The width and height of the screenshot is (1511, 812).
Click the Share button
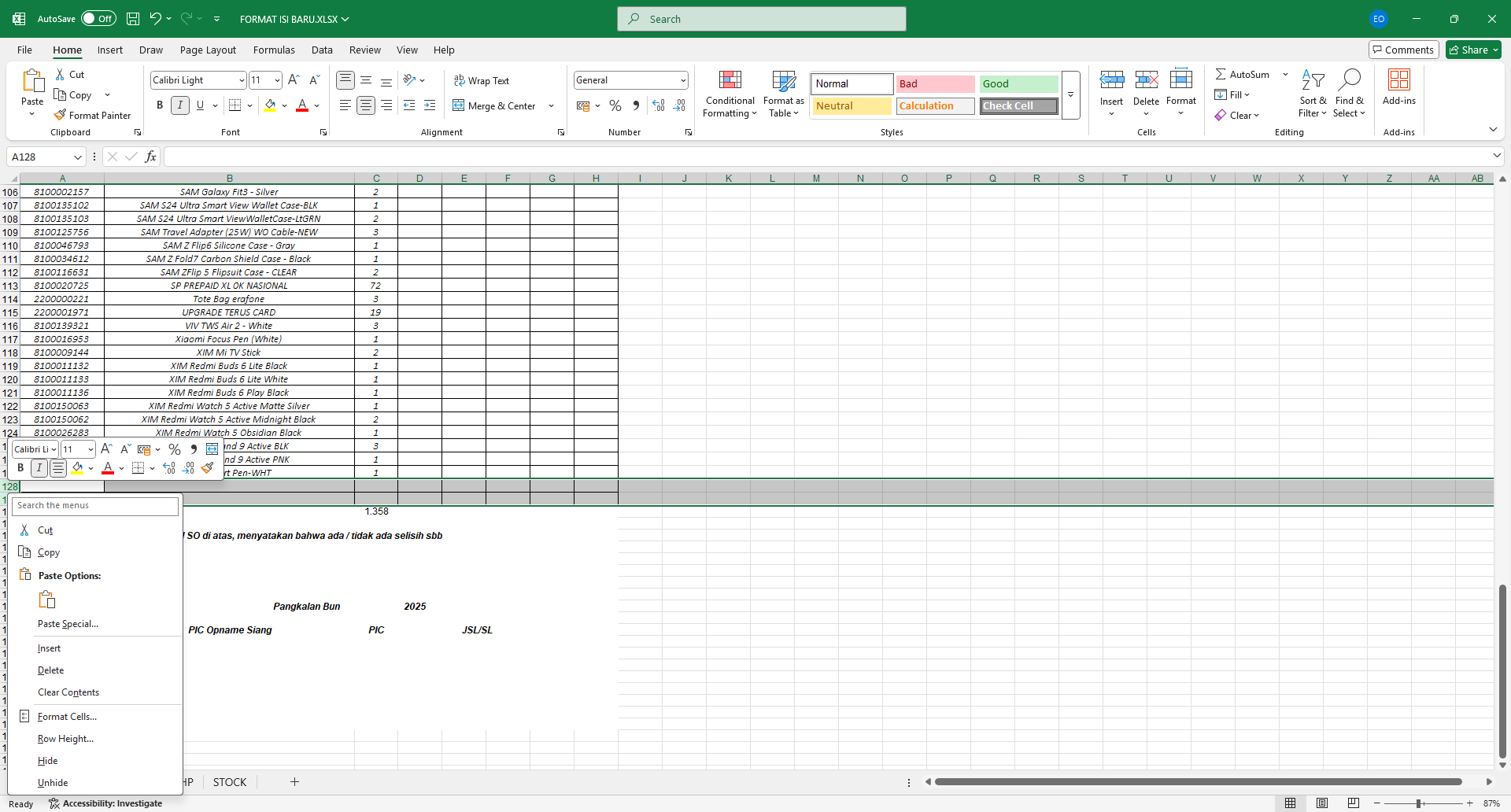tap(1473, 50)
